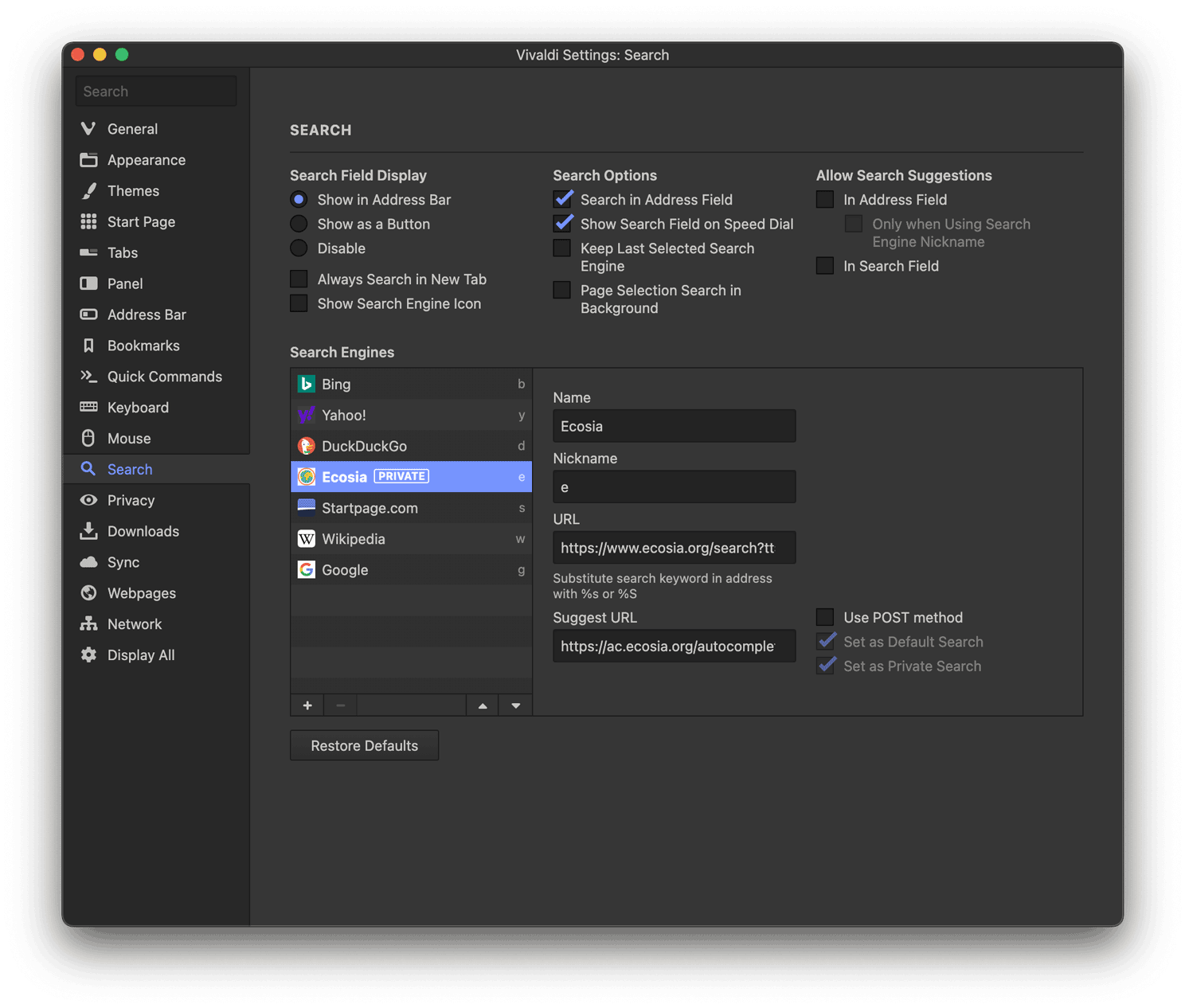
Task: Select Startpage.com engine name
Action: [370, 508]
